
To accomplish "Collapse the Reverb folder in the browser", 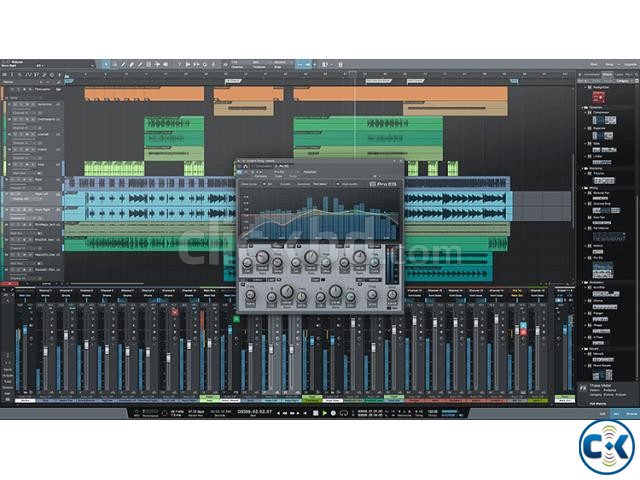I will pyautogui.click(x=583, y=349).
